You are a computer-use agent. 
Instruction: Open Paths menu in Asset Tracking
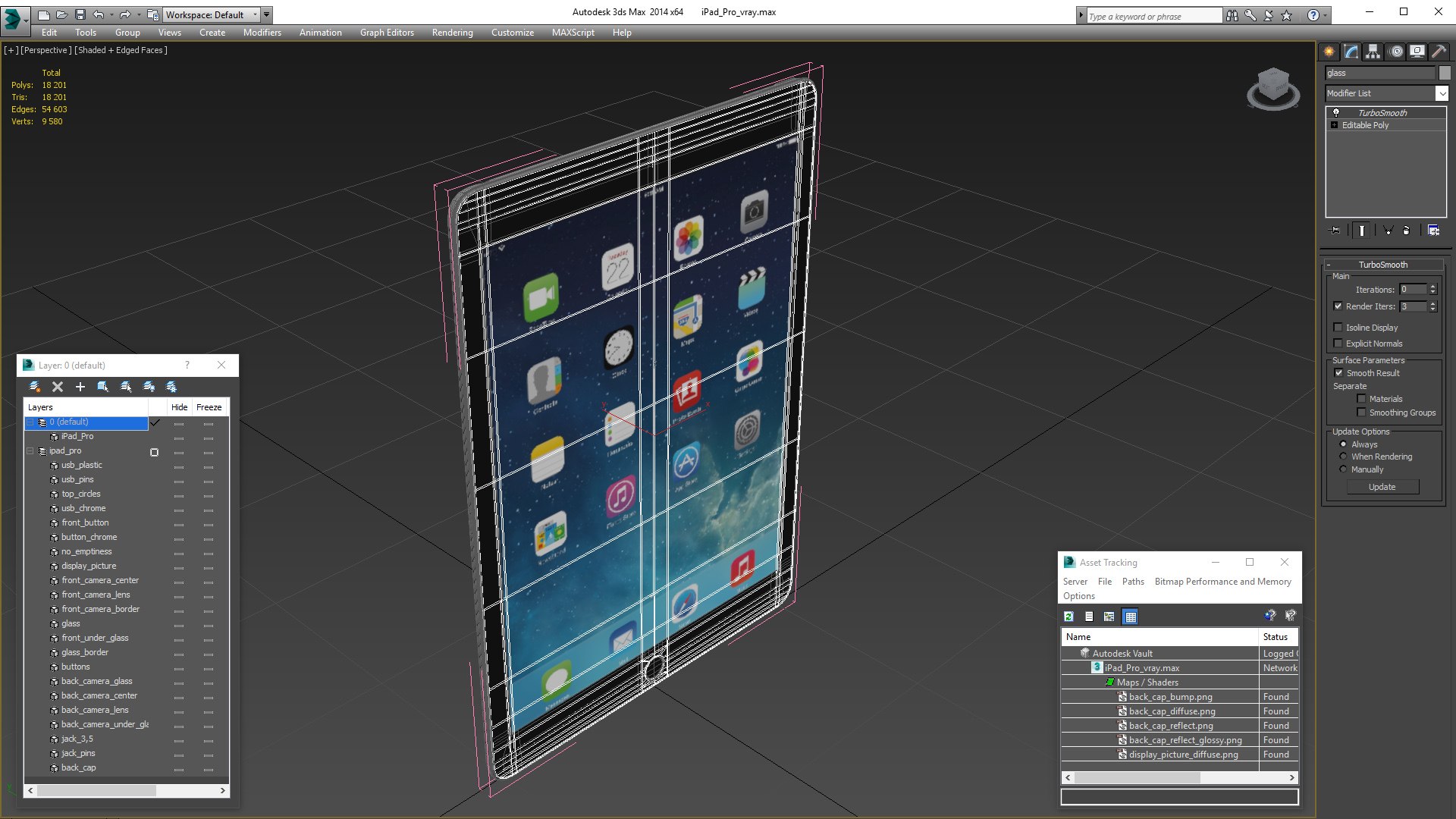pos(1133,582)
